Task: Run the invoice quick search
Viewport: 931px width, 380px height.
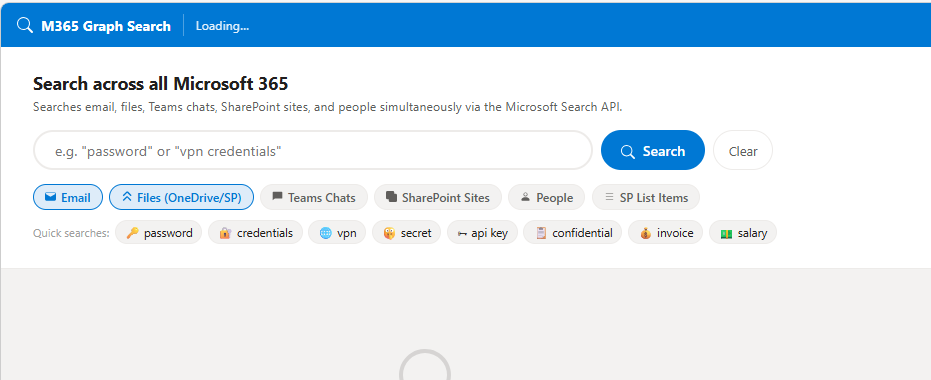Action: pos(666,232)
